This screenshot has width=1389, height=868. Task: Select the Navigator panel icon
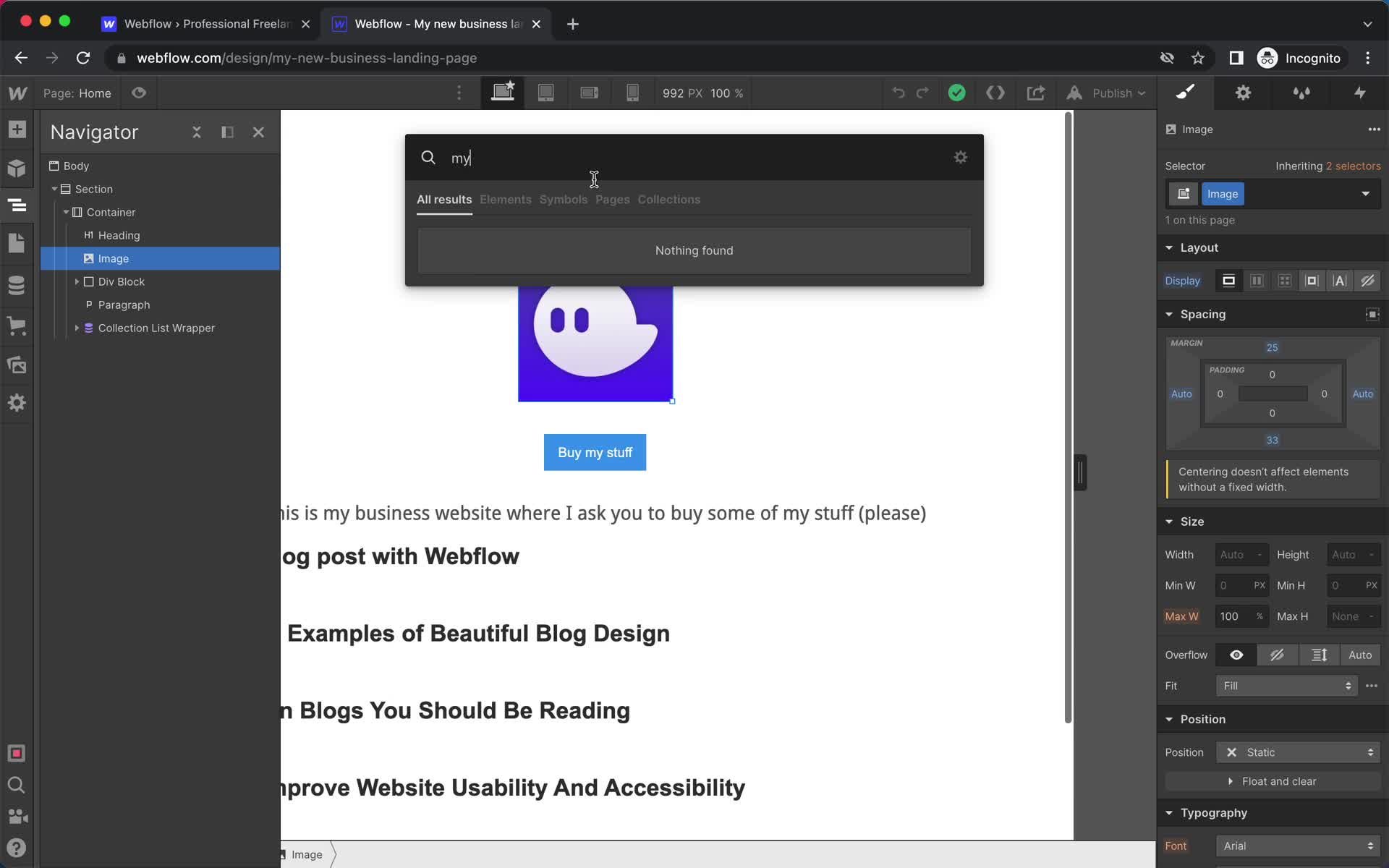(x=17, y=206)
